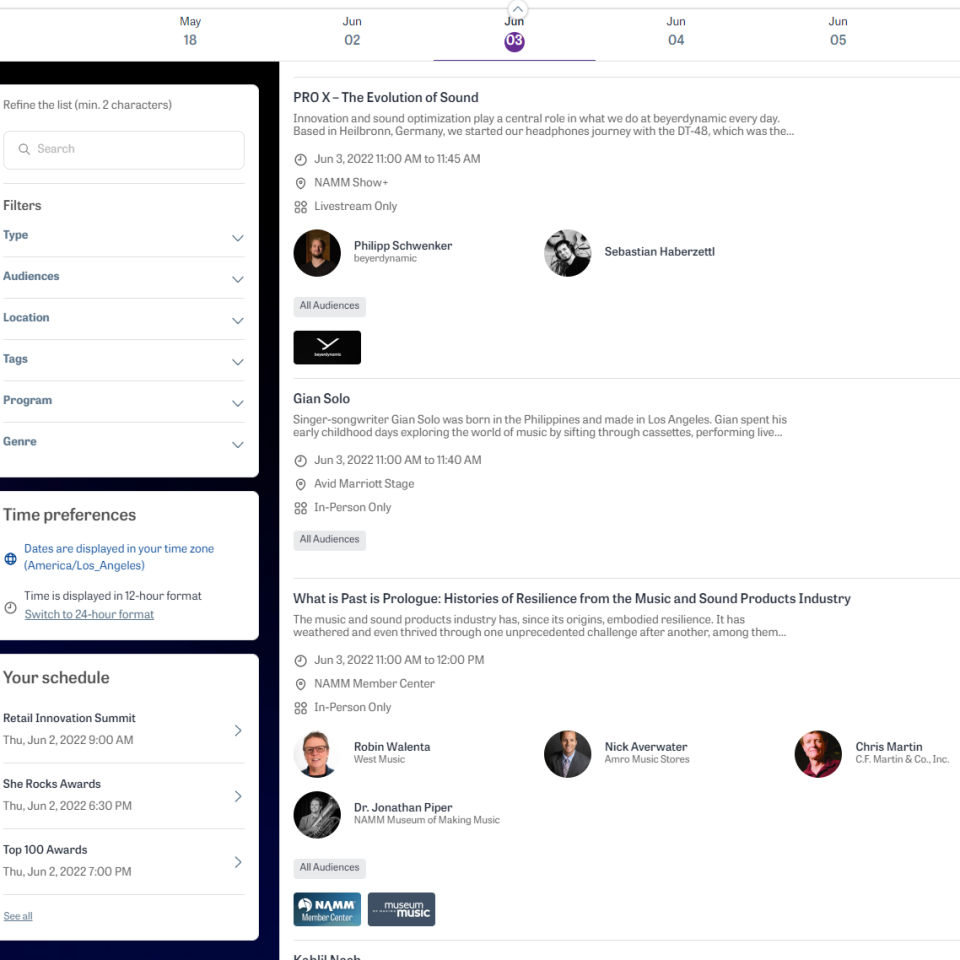
Task: View Nick Averwater's profile photo
Action: tap(568, 754)
